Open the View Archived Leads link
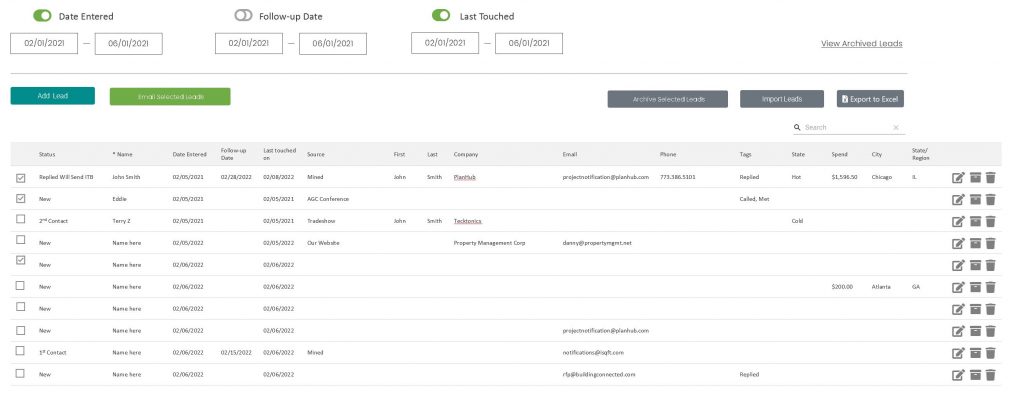 (861, 44)
